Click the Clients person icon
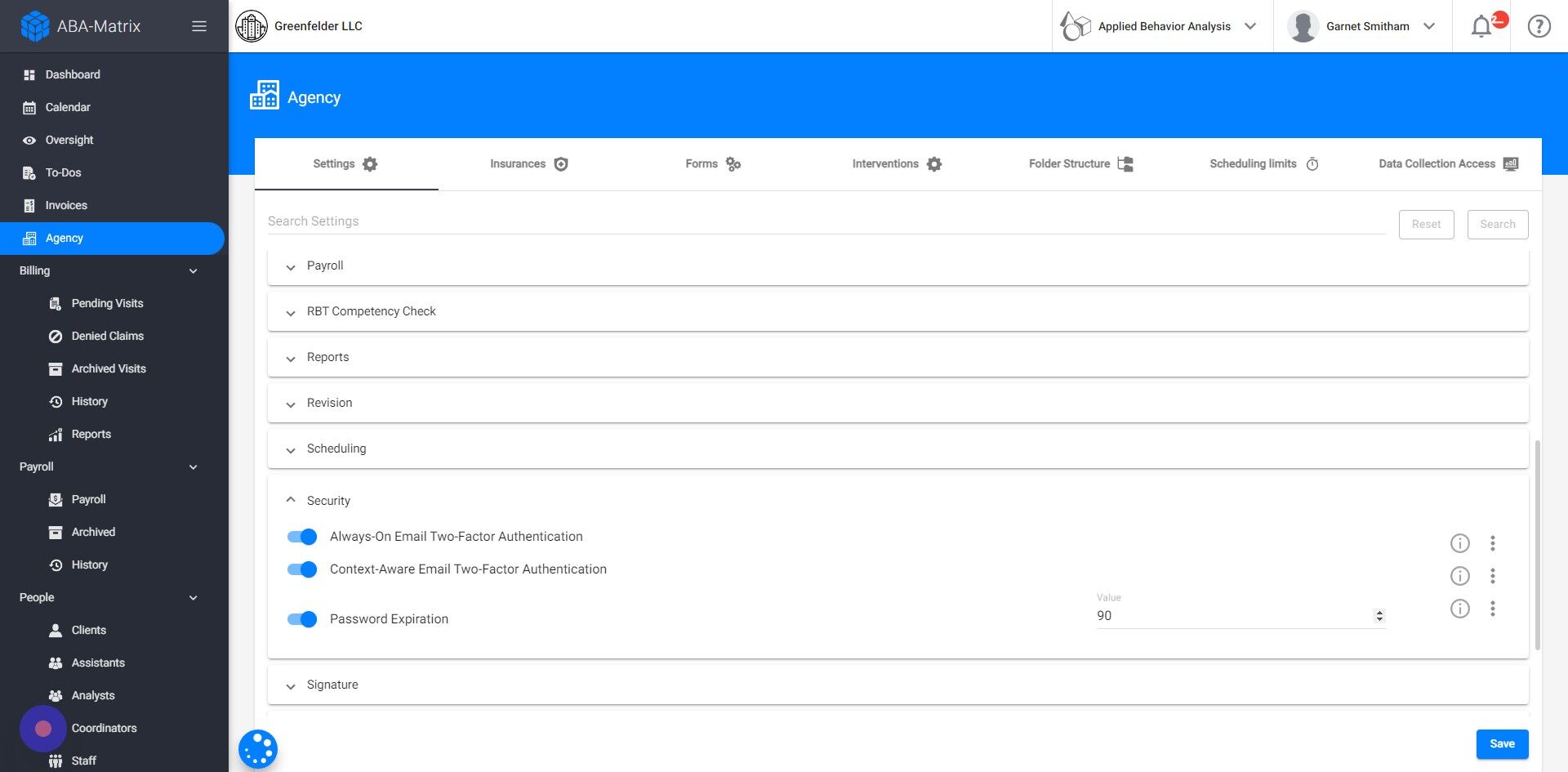Screen dimensions: 1568x772 [56, 631]
